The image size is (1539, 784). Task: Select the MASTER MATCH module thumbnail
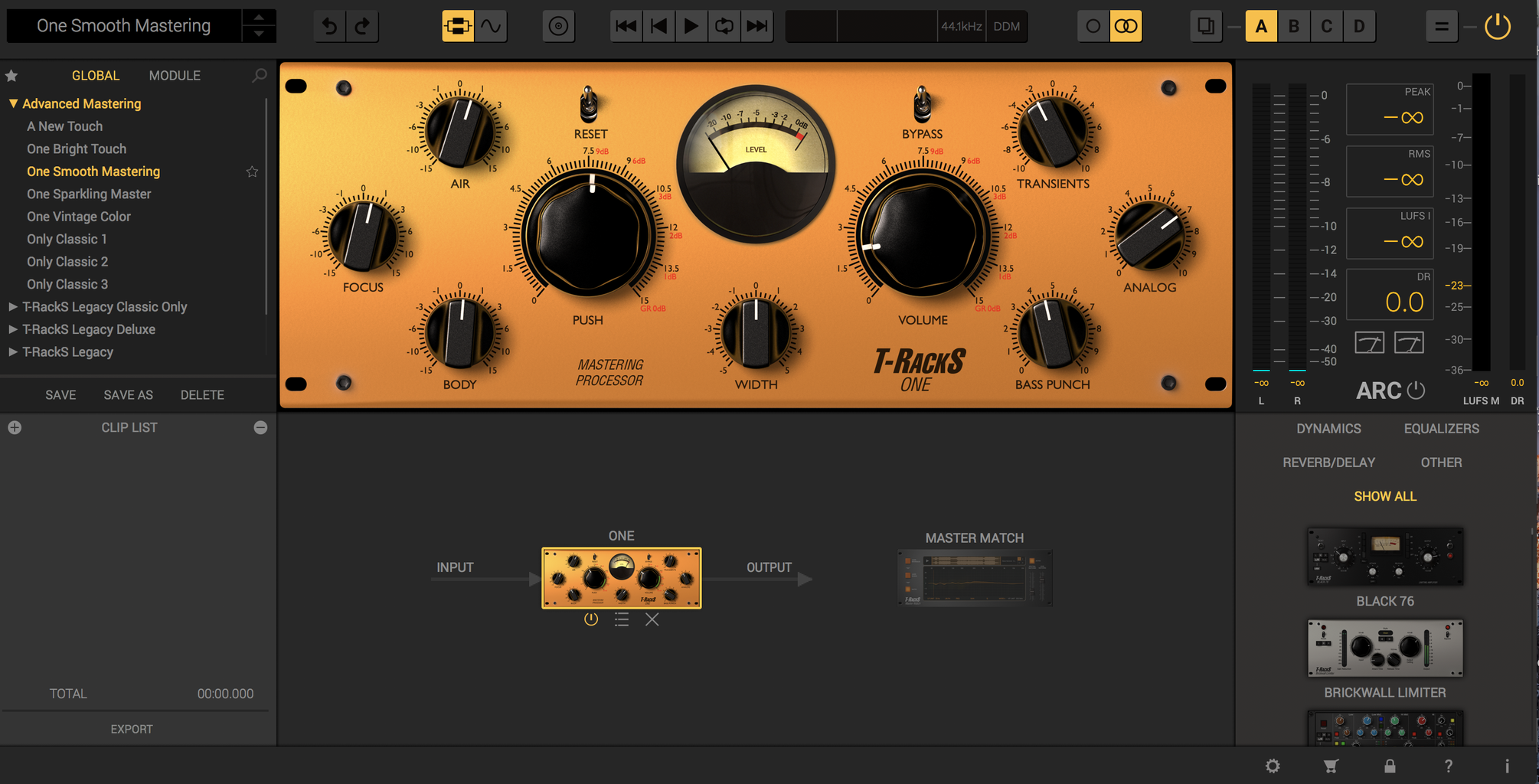coord(975,578)
